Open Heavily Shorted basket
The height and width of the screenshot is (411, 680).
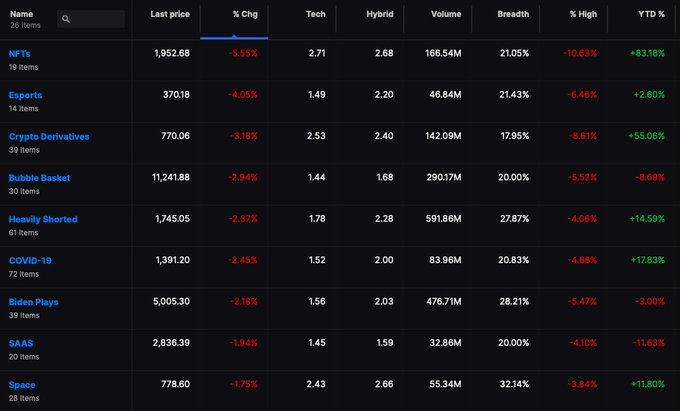pos(43,219)
